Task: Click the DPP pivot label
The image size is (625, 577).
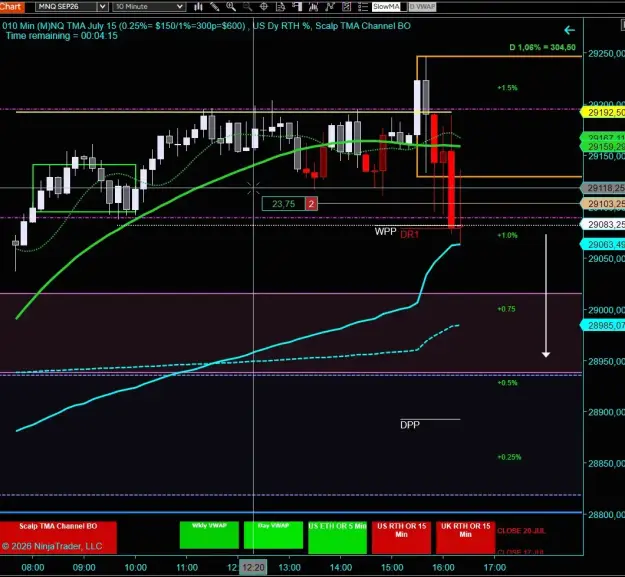Action: (410, 425)
